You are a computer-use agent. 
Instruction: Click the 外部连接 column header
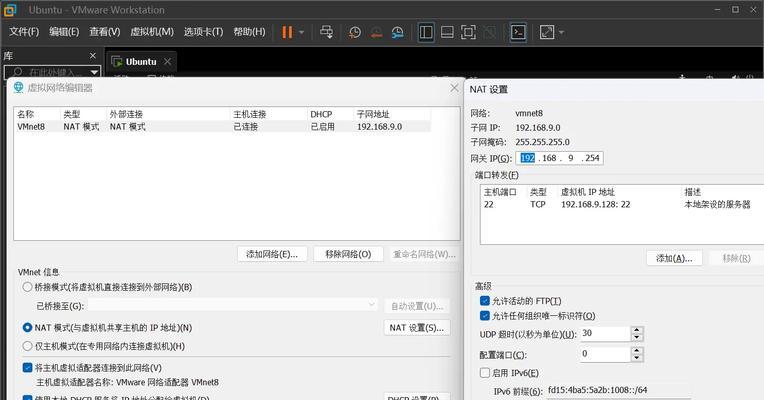pyautogui.click(x=126, y=114)
